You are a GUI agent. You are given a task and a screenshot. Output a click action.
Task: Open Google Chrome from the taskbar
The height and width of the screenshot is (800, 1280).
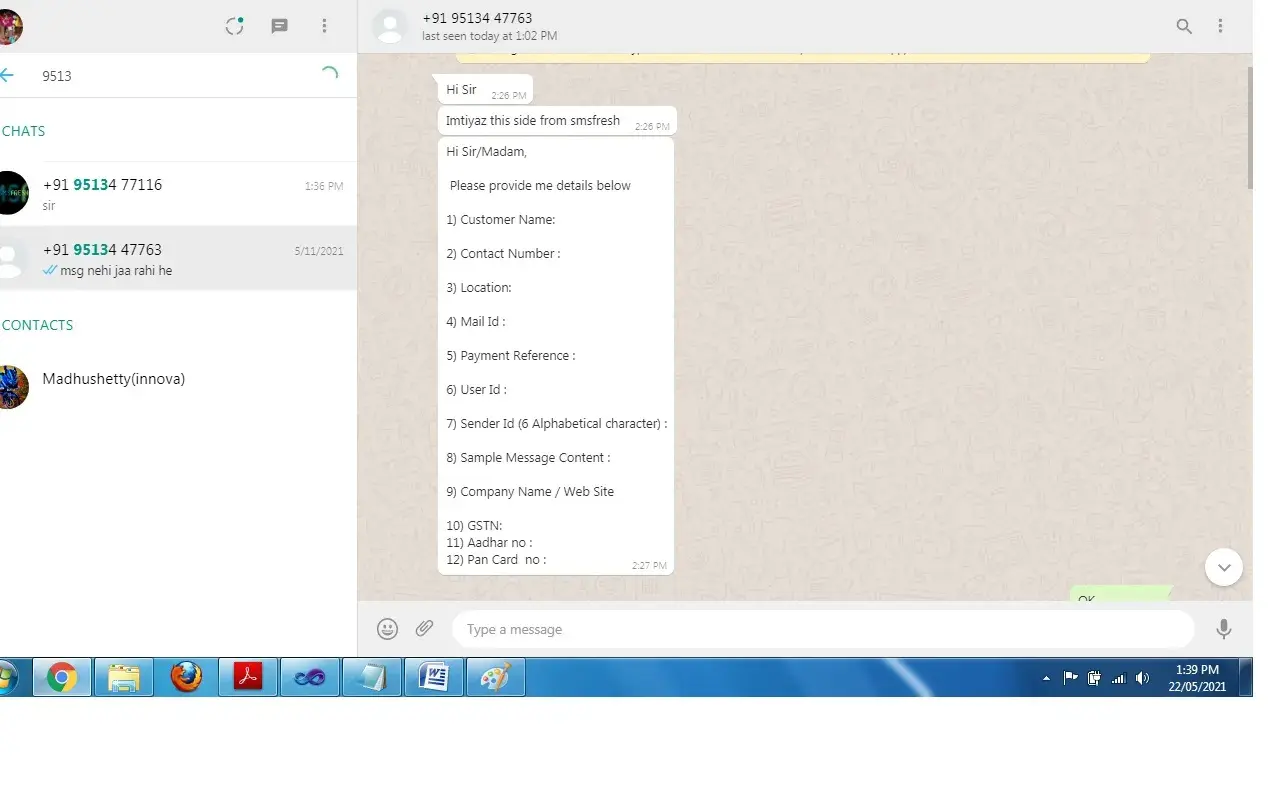[x=61, y=678]
